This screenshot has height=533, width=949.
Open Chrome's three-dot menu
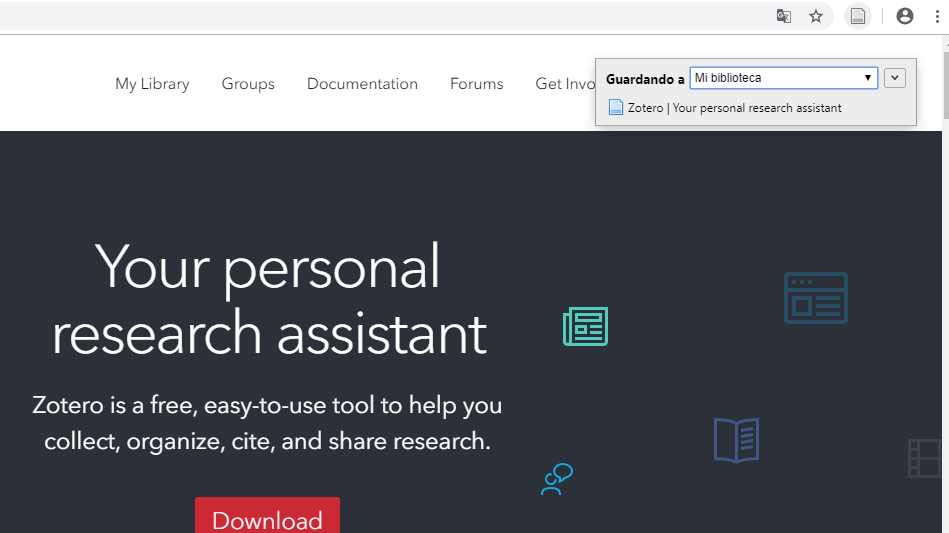coord(937,16)
